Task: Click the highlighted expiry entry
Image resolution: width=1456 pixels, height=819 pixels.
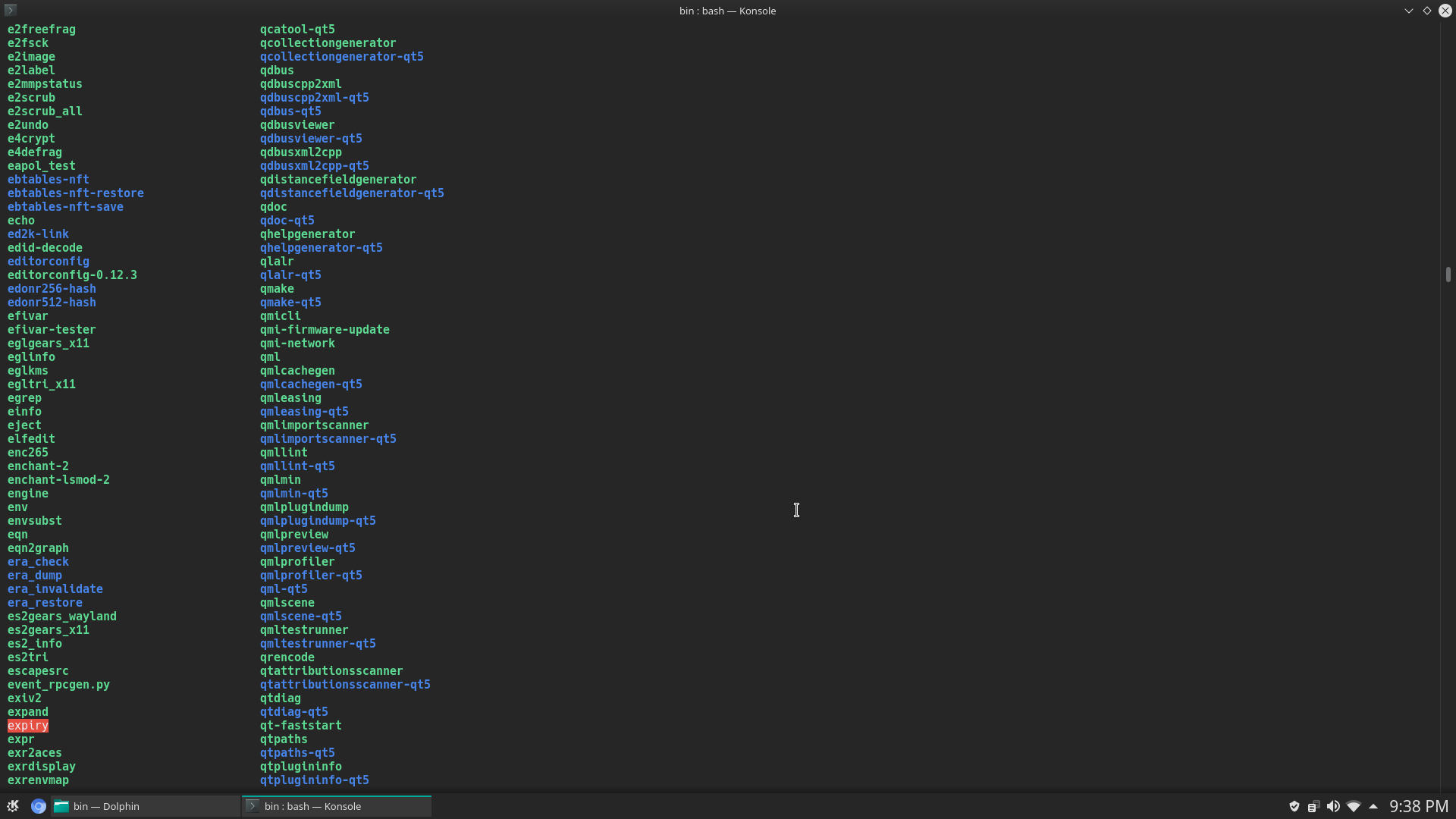Action: pyautogui.click(x=28, y=726)
